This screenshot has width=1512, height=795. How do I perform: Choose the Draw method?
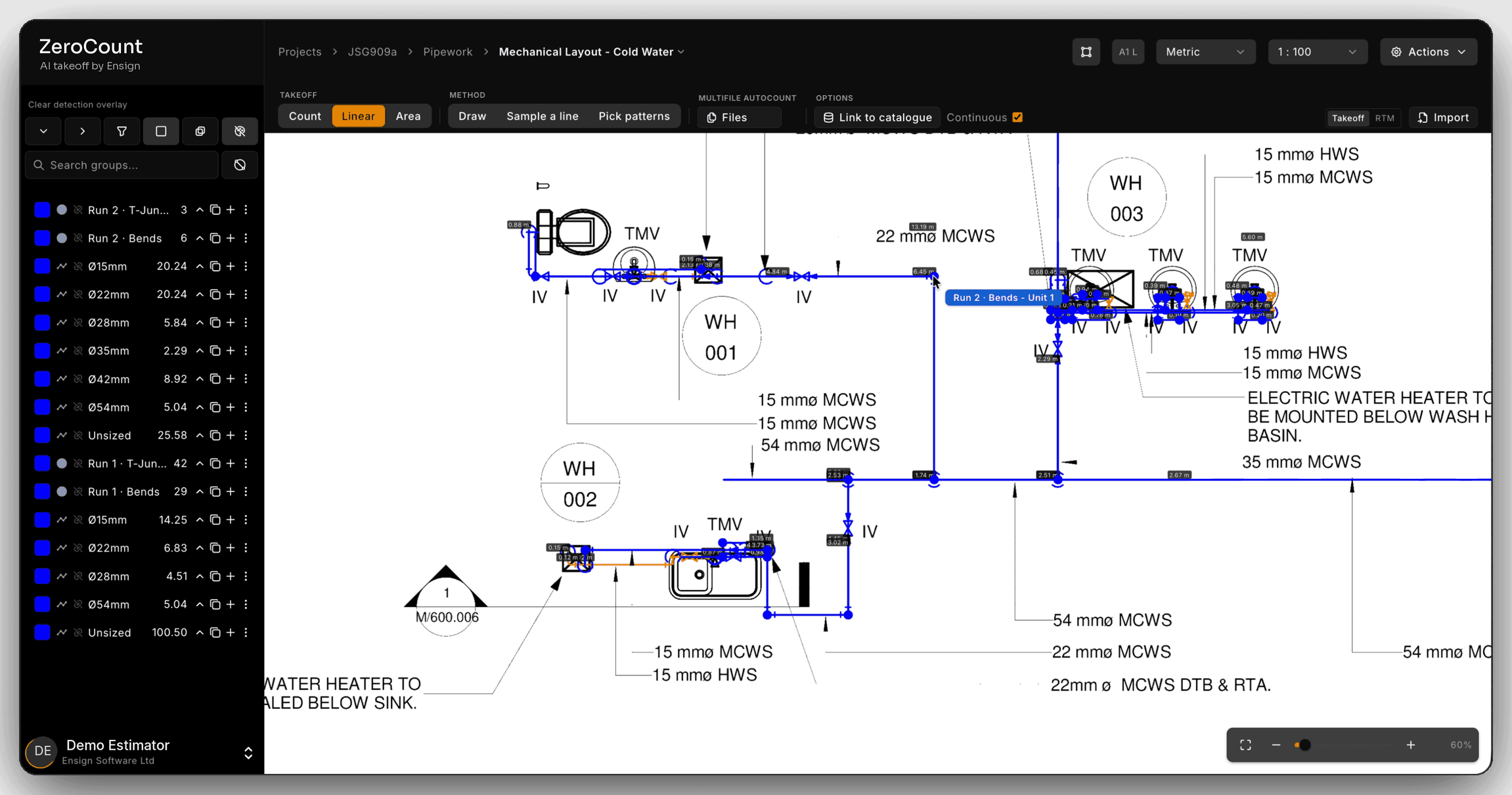coord(472,116)
